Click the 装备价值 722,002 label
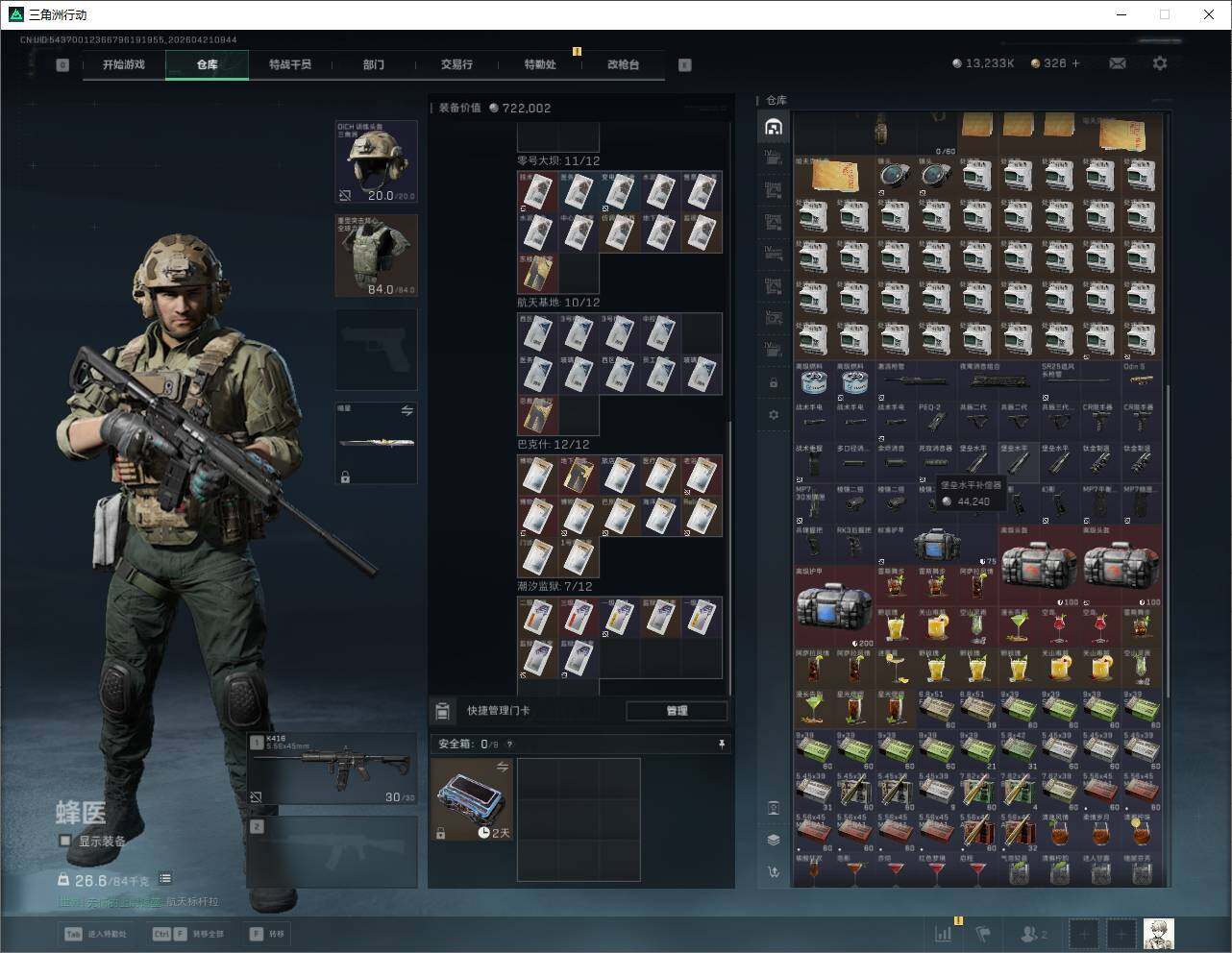The height and width of the screenshot is (953, 1232). tap(495, 108)
